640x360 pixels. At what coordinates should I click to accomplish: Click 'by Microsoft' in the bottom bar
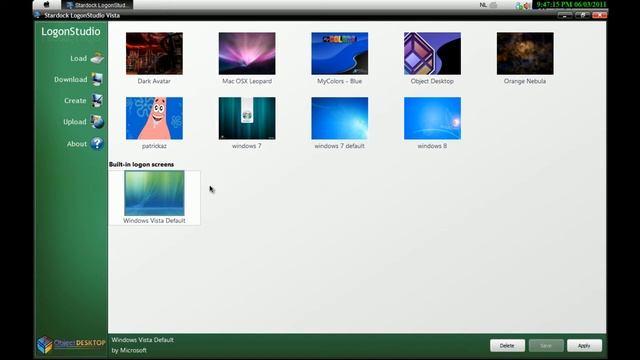pos(129,350)
